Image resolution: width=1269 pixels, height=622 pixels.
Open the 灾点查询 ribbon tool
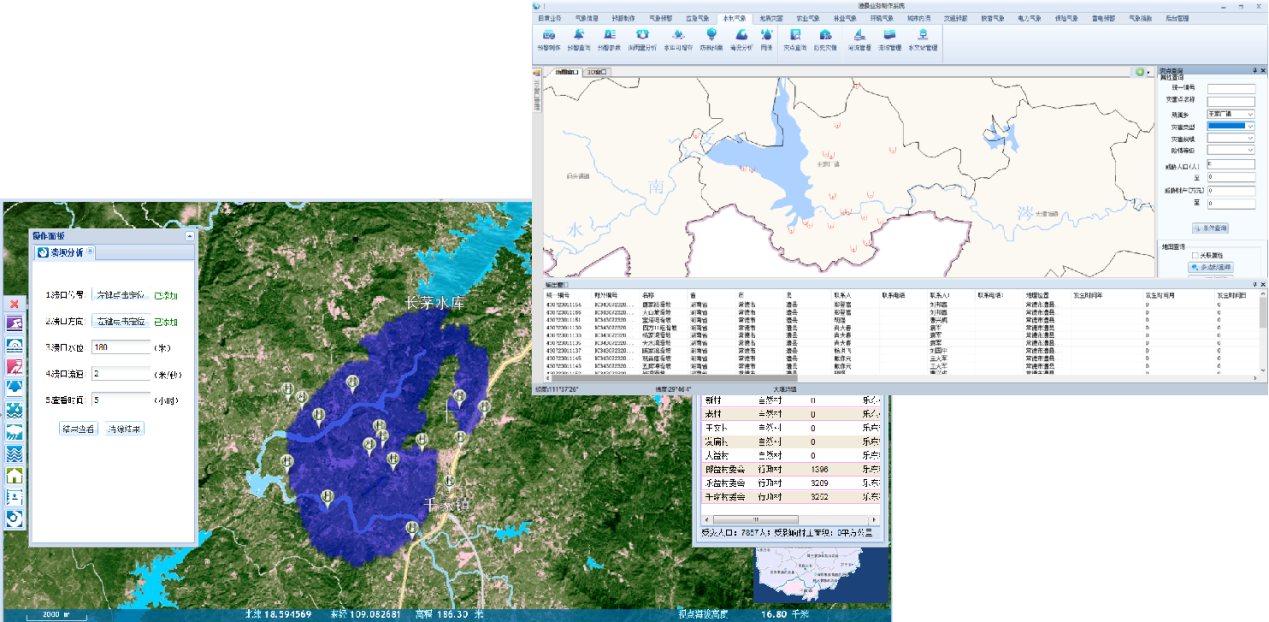click(795, 38)
